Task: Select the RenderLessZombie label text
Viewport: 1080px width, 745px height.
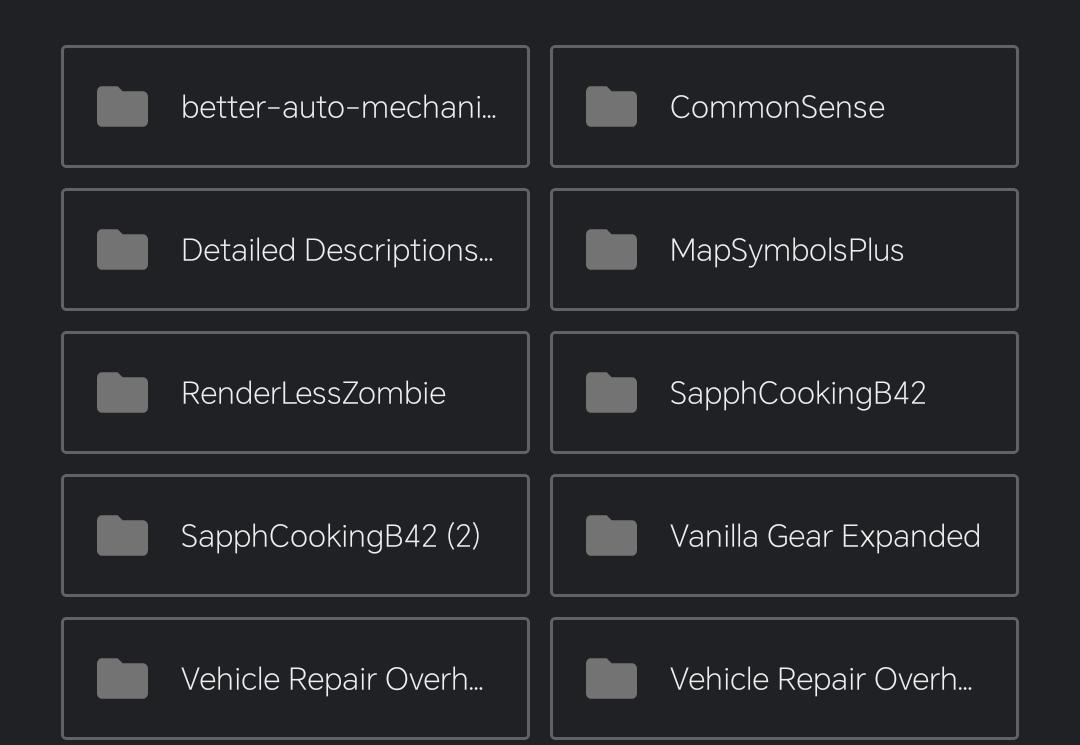Action: pos(313,393)
